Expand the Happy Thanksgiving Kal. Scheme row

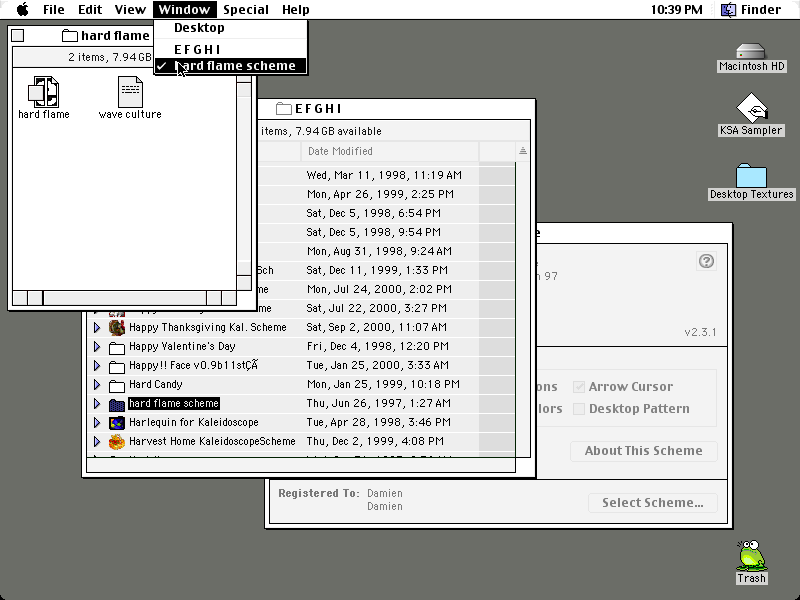[96, 328]
